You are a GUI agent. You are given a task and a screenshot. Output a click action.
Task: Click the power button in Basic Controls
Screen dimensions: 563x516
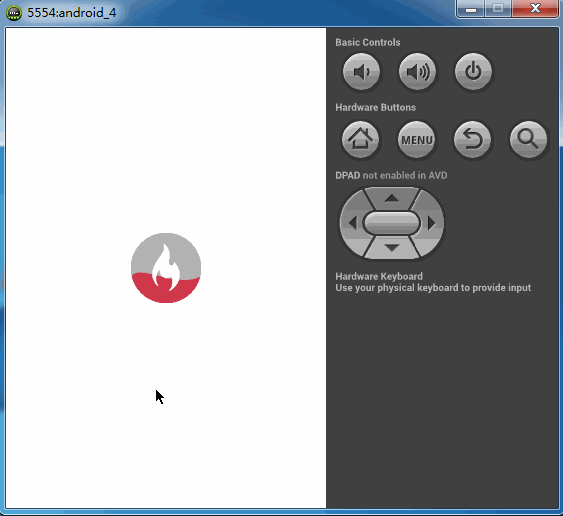coord(473,72)
